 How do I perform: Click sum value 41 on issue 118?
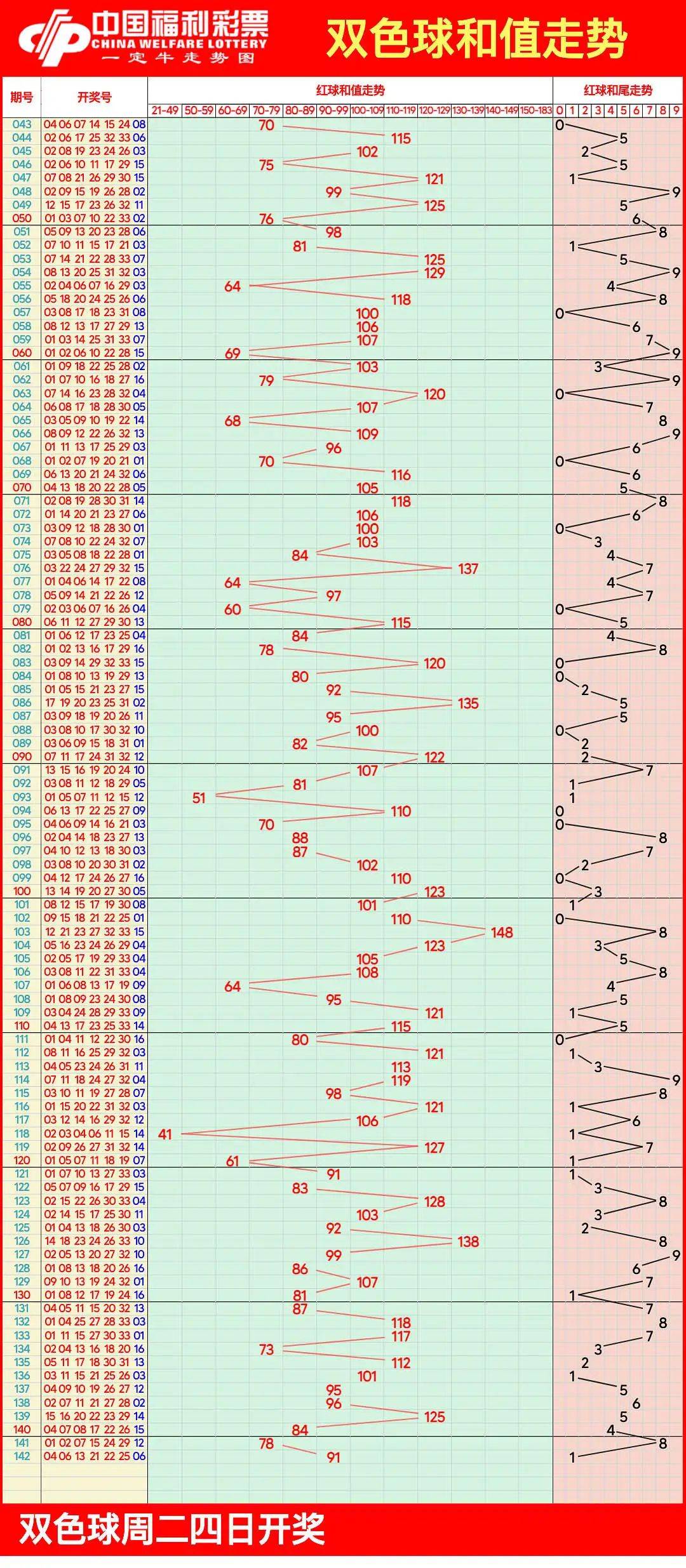point(165,1134)
